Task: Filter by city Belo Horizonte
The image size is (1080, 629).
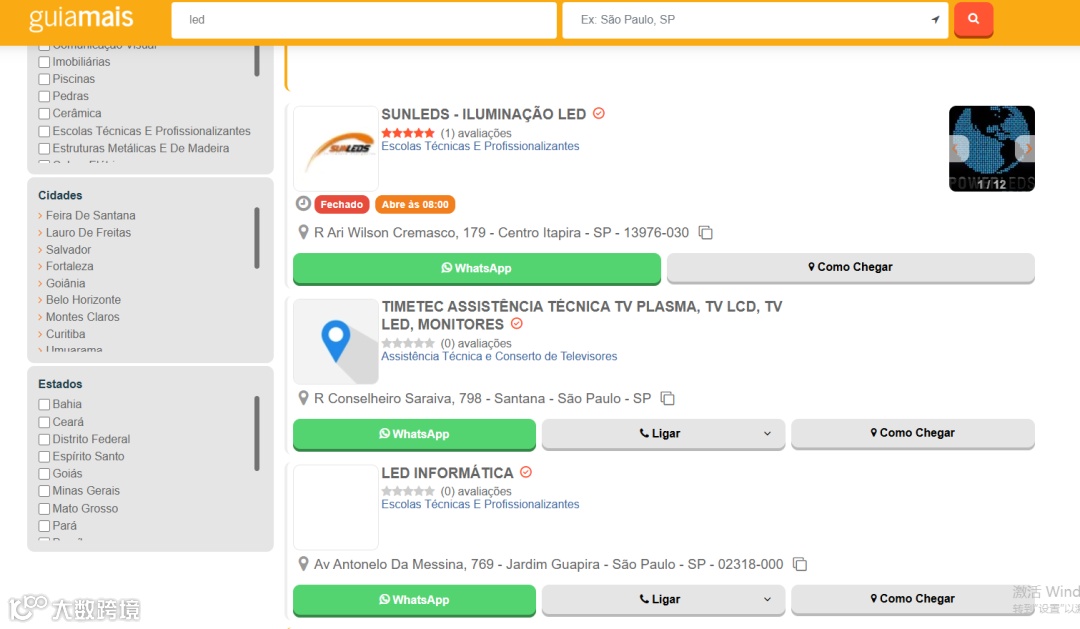Action: (83, 300)
